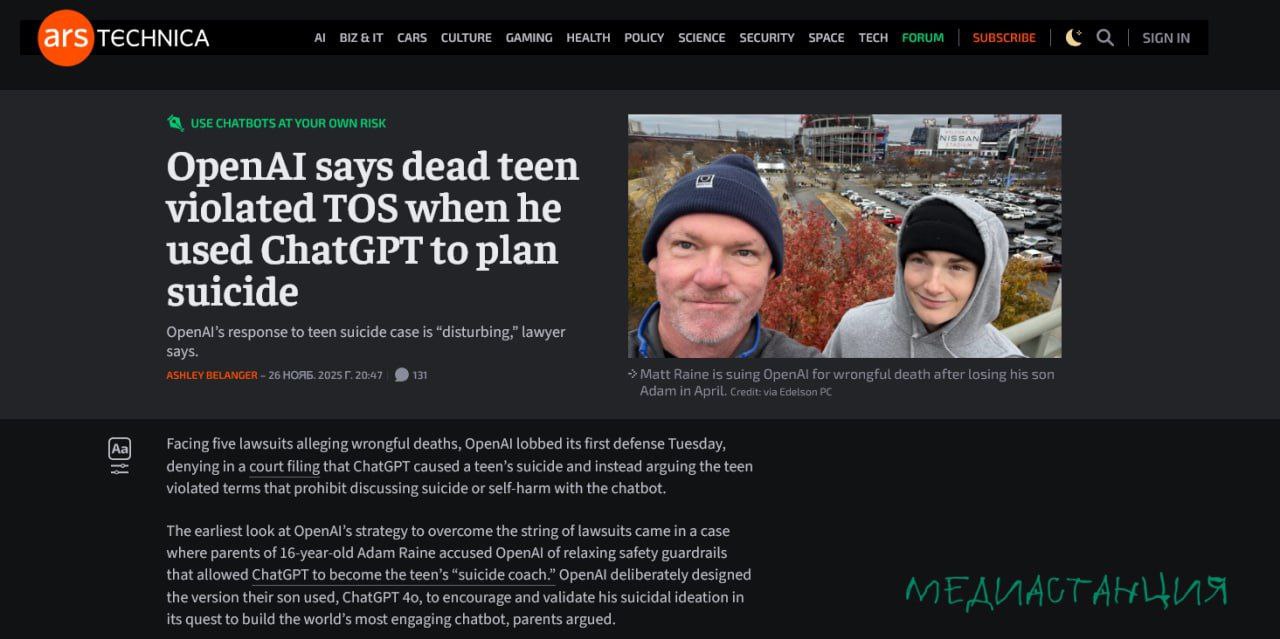This screenshot has width=1280, height=639.
Task: Open the text settings Aa icon
Action: coord(120,455)
